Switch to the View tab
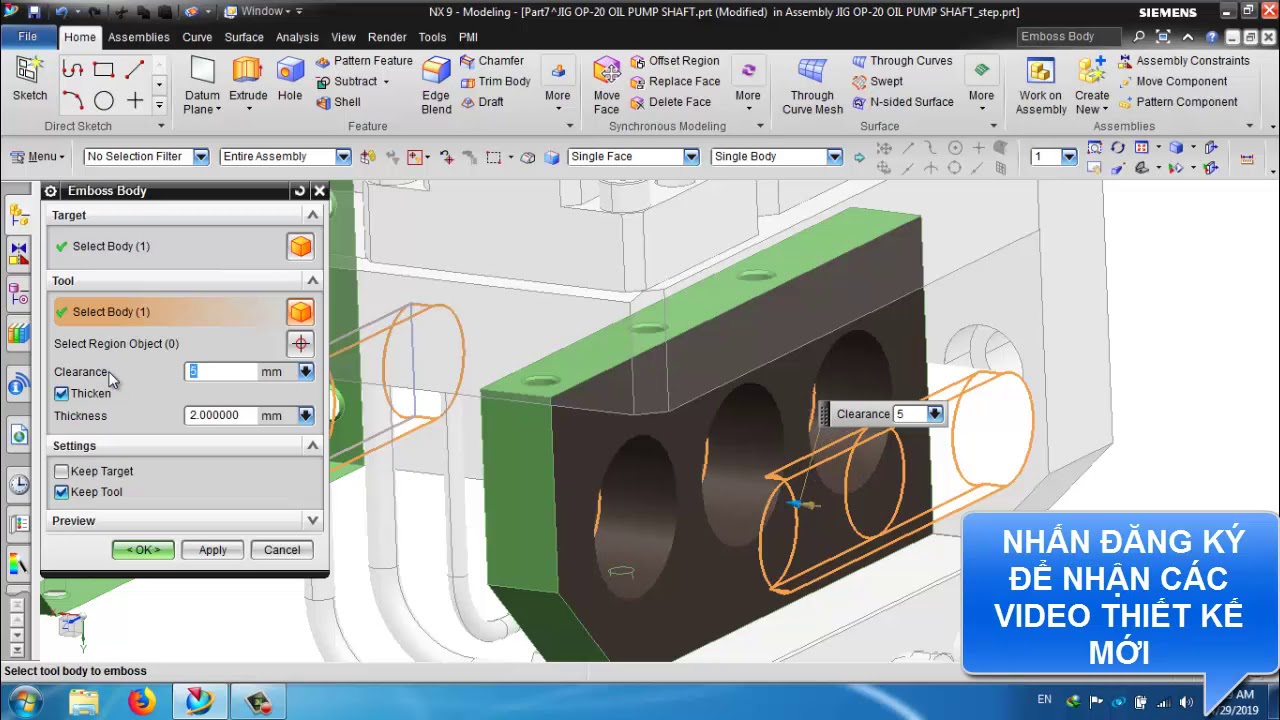 point(343,37)
